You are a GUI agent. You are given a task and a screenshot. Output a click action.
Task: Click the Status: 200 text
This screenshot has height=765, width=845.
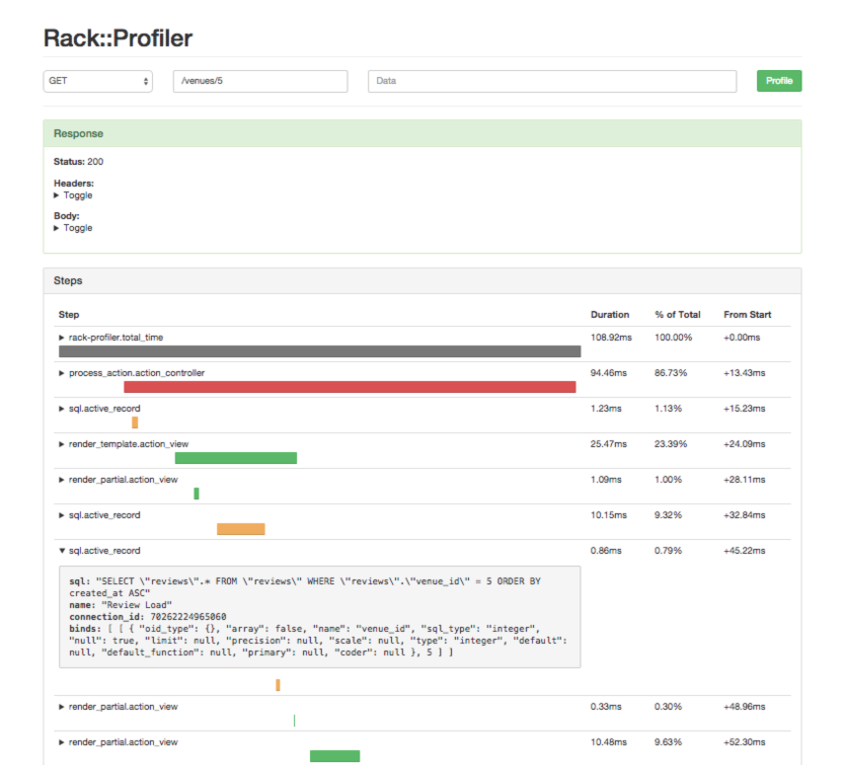(x=79, y=162)
